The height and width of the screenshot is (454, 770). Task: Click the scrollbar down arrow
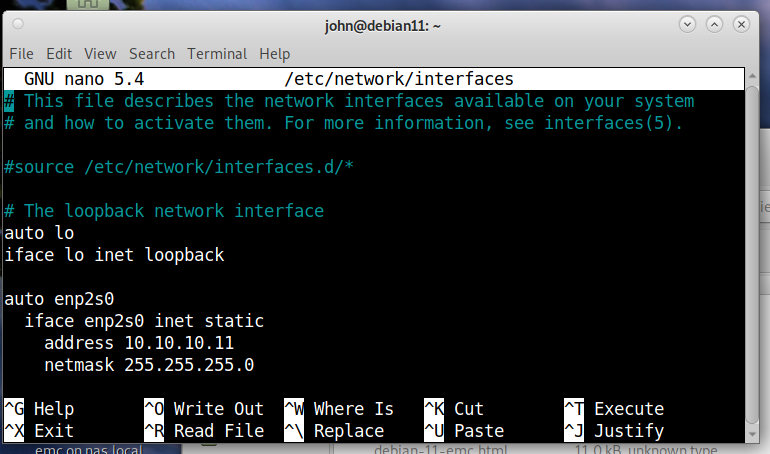pos(752,434)
